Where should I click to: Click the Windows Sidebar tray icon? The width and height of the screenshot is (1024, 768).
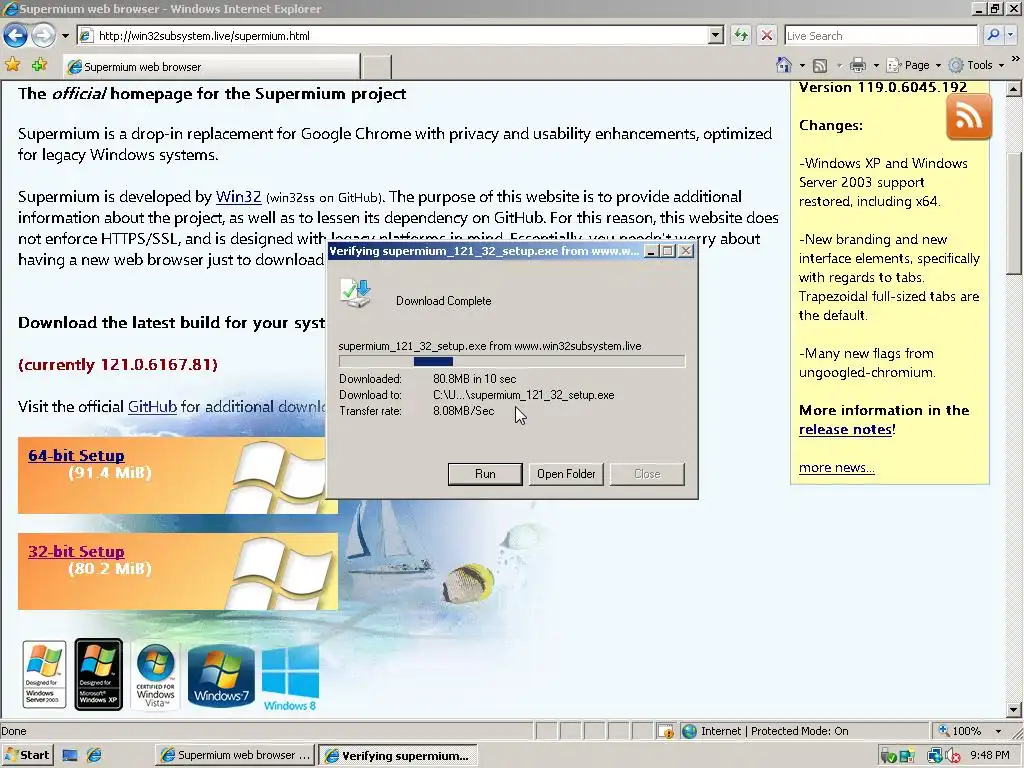coord(906,756)
